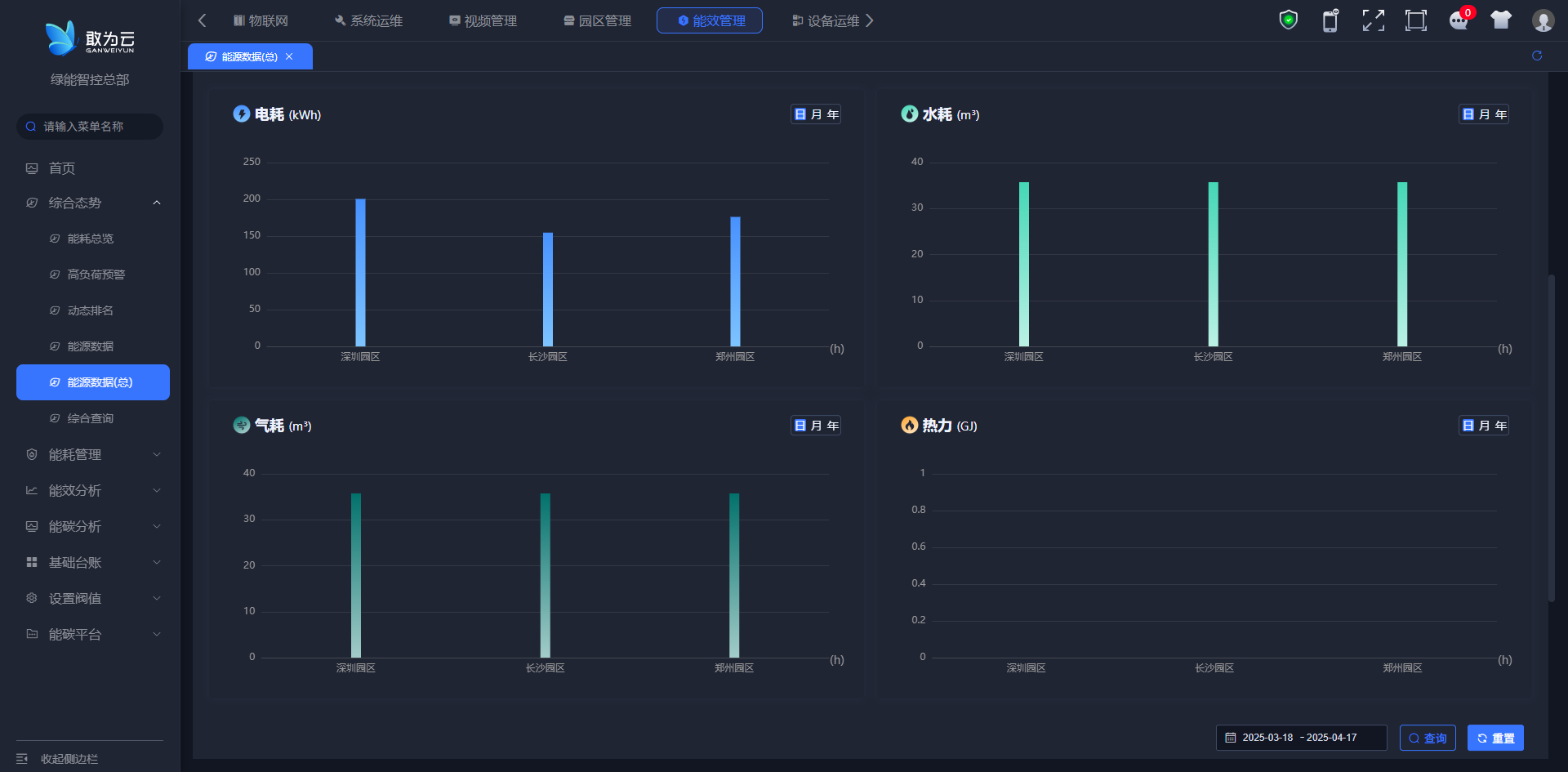The width and height of the screenshot is (1568, 772).
Task: Select 日 view for 热力 chart
Action: (1468, 426)
